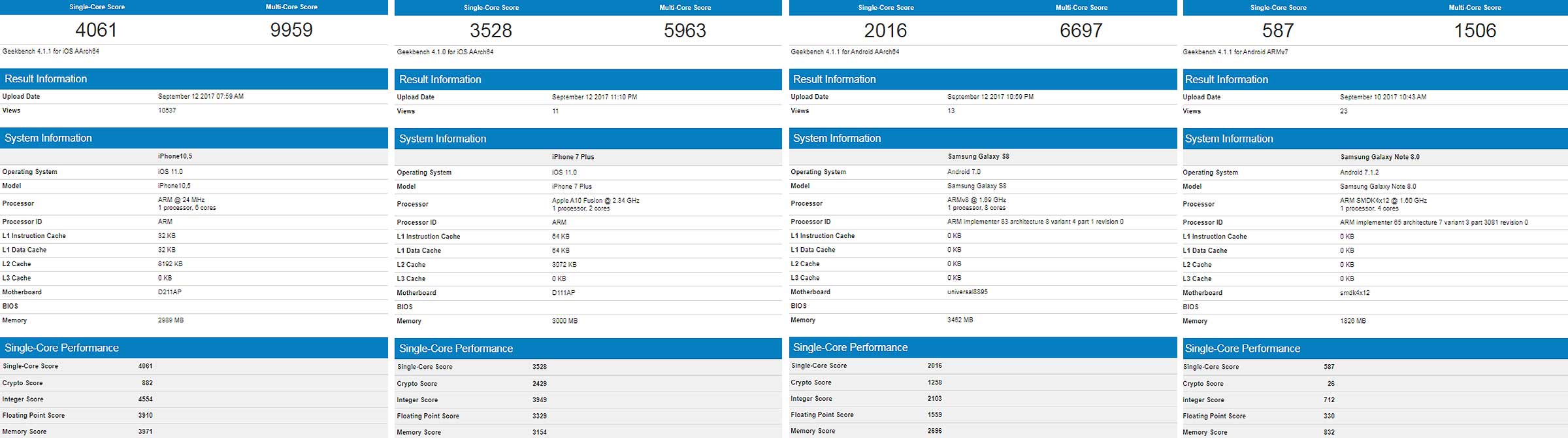The width and height of the screenshot is (1568, 438).
Task: Click Floating Point Score value 330
Action: click(1329, 416)
